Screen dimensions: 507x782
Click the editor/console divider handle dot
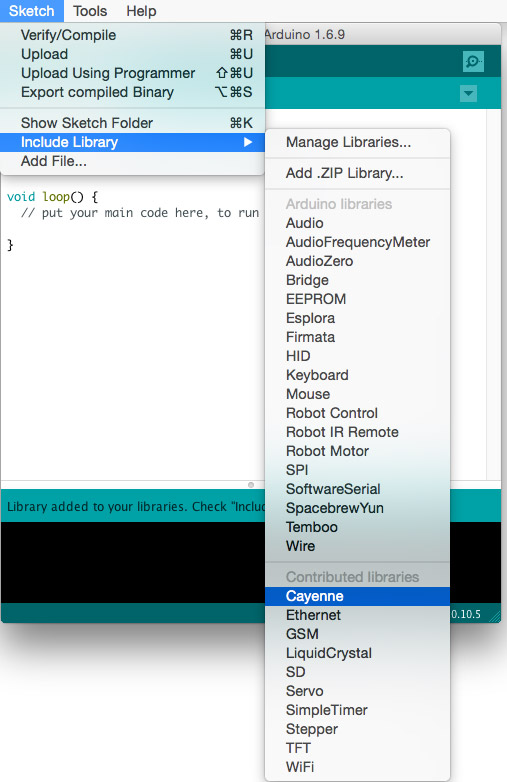pos(251,485)
